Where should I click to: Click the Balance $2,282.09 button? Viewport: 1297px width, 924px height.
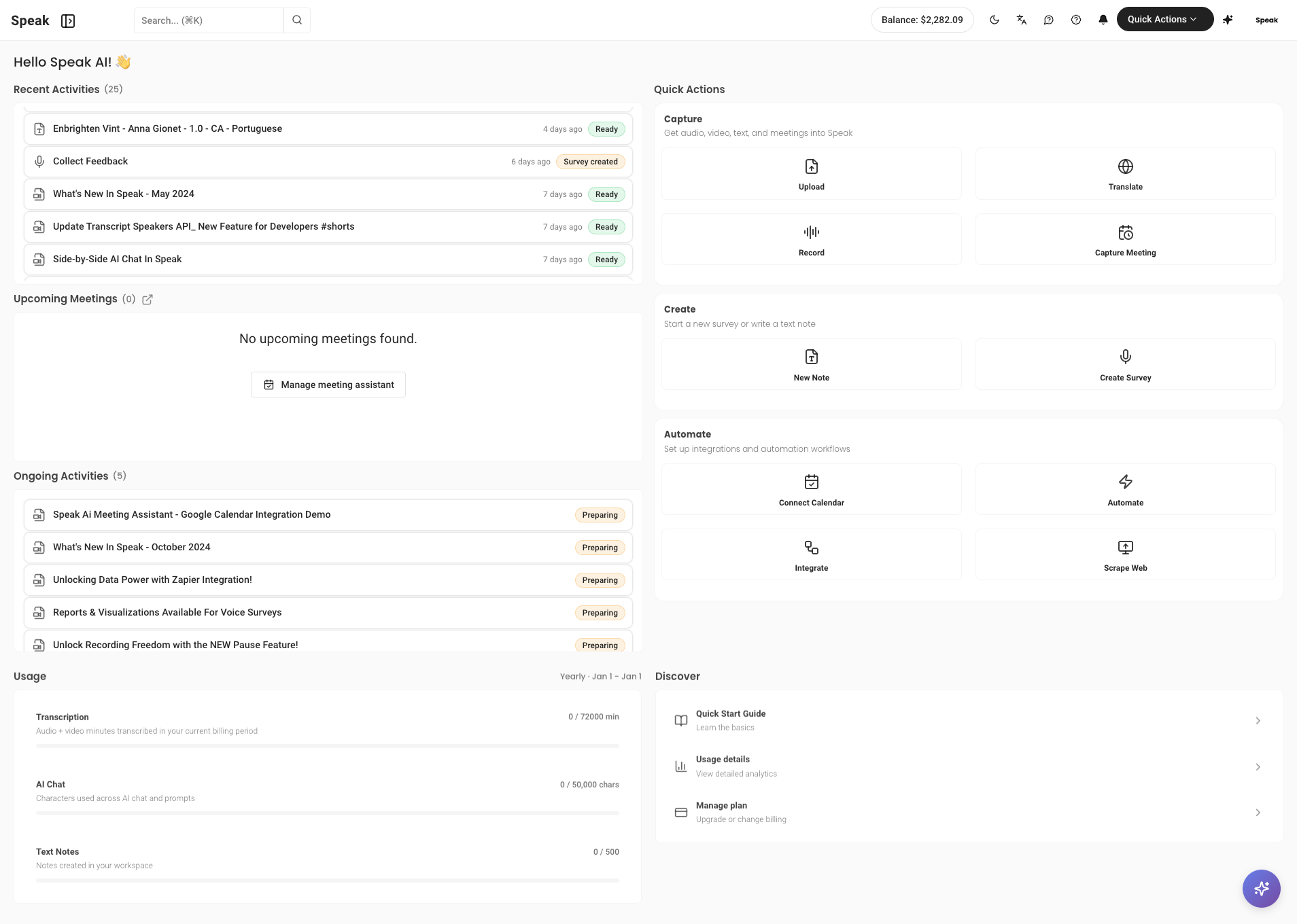pyautogui.click(x=922, y=20)
